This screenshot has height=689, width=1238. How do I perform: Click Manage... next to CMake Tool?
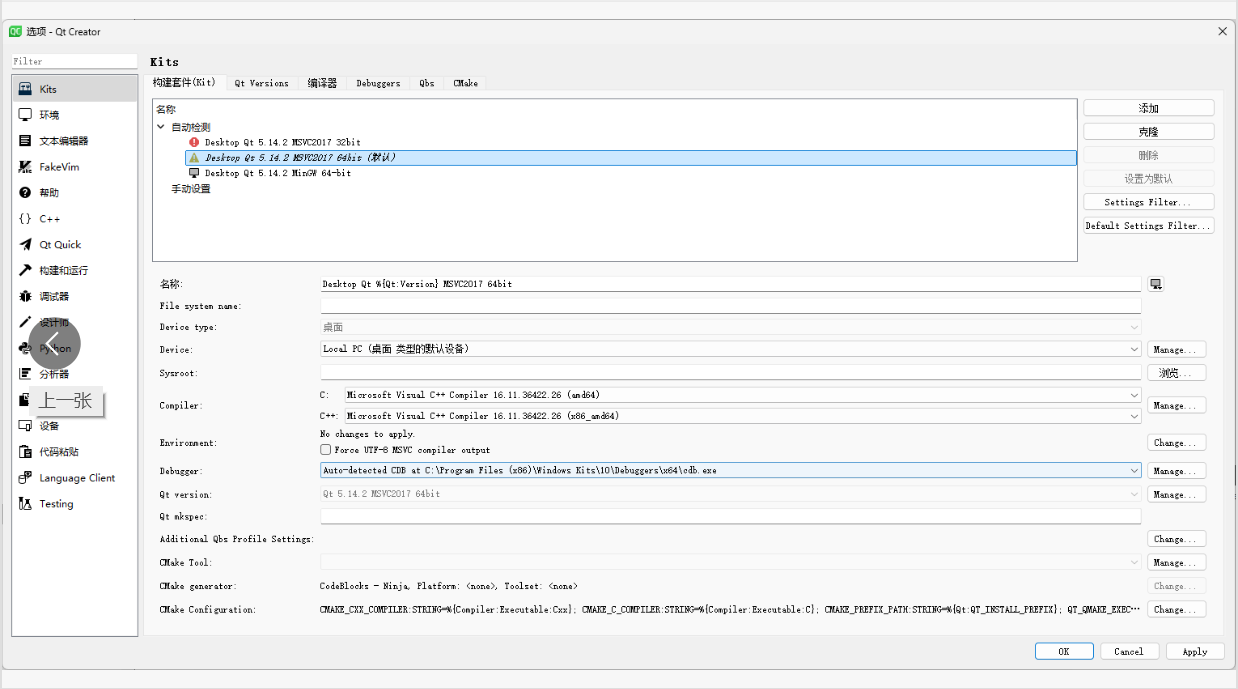[1176, 563]
